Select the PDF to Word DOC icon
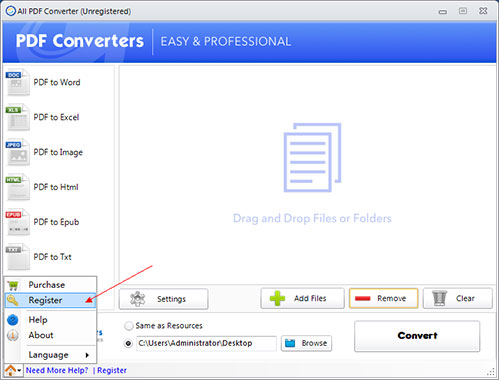500x380 pixels. (x=18, y=82)
